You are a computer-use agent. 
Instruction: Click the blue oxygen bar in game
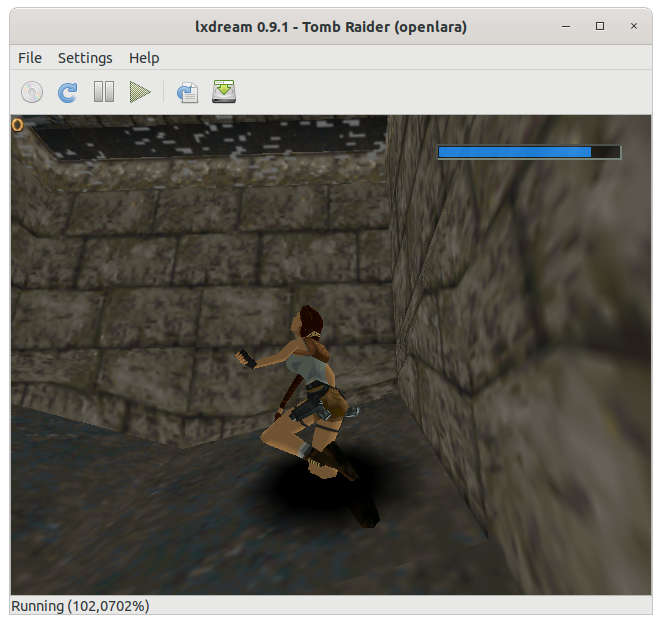[x=529, y=152]
